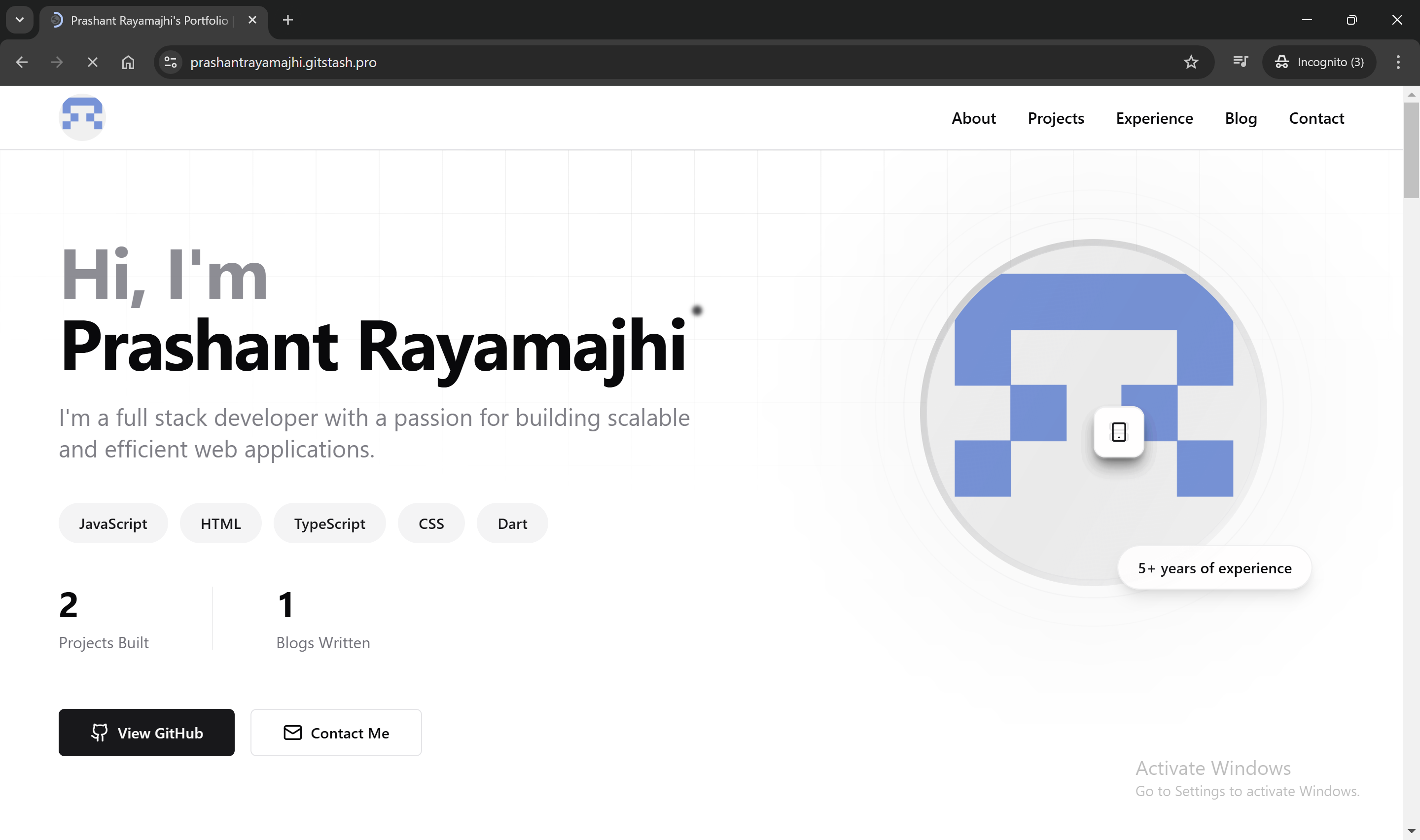1420x840 pixels.
Task: Stop page loading with the X icon
Action: (92, 62)
